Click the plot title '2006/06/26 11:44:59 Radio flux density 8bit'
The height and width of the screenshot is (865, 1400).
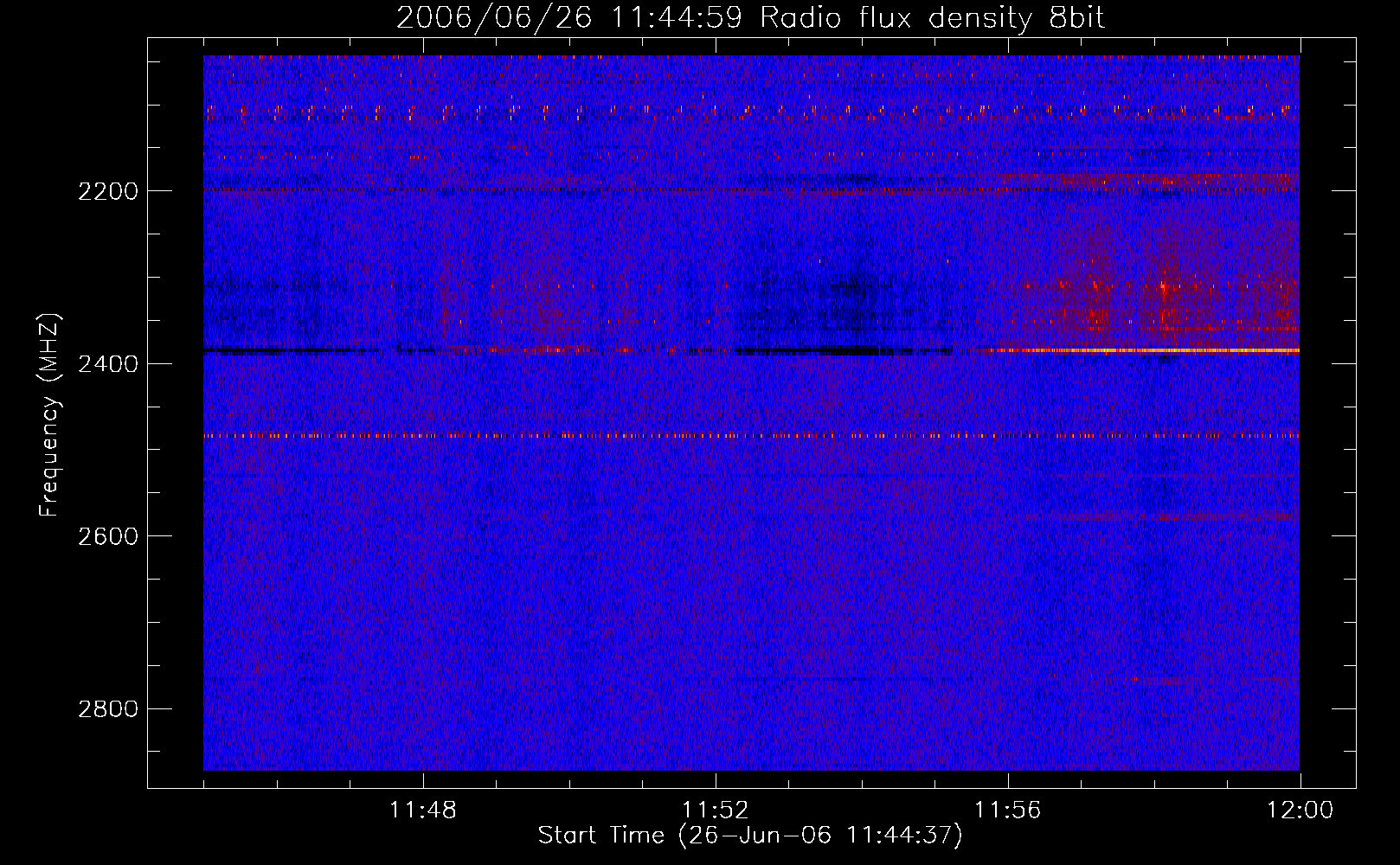point(750,18)
